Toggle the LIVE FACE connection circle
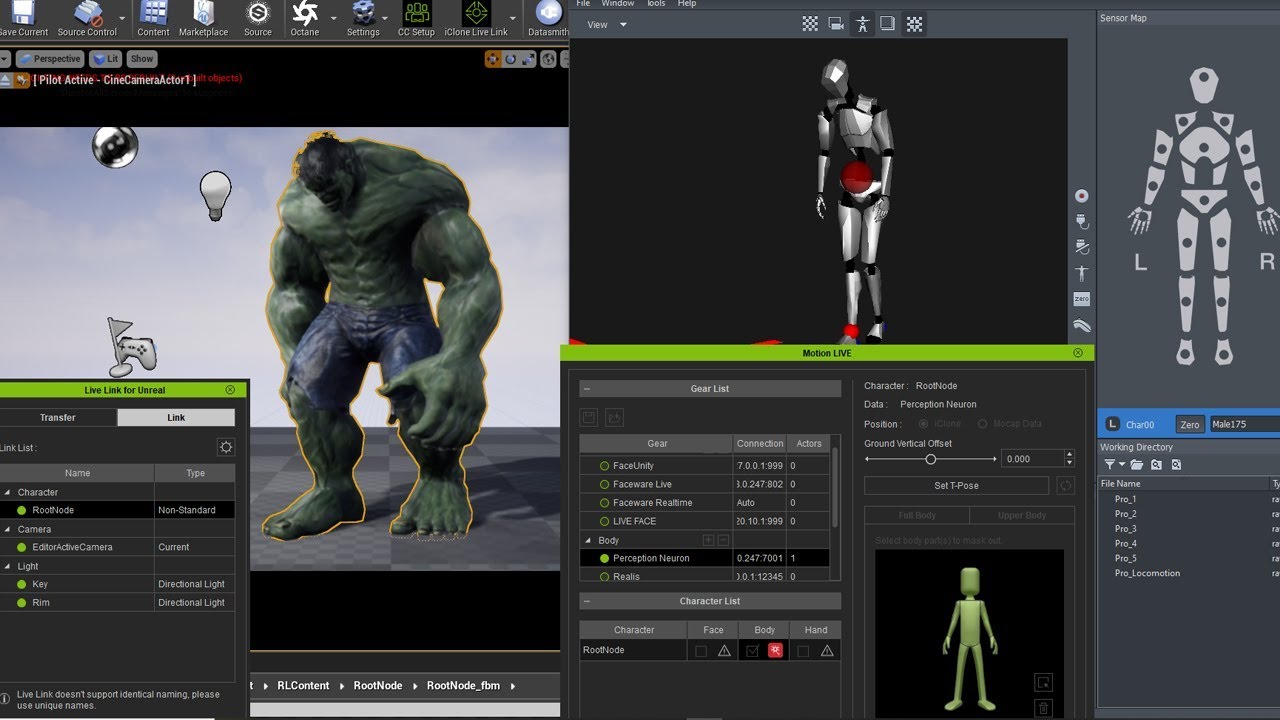This screenshot has width=1280, height=720. coord(604,521)
